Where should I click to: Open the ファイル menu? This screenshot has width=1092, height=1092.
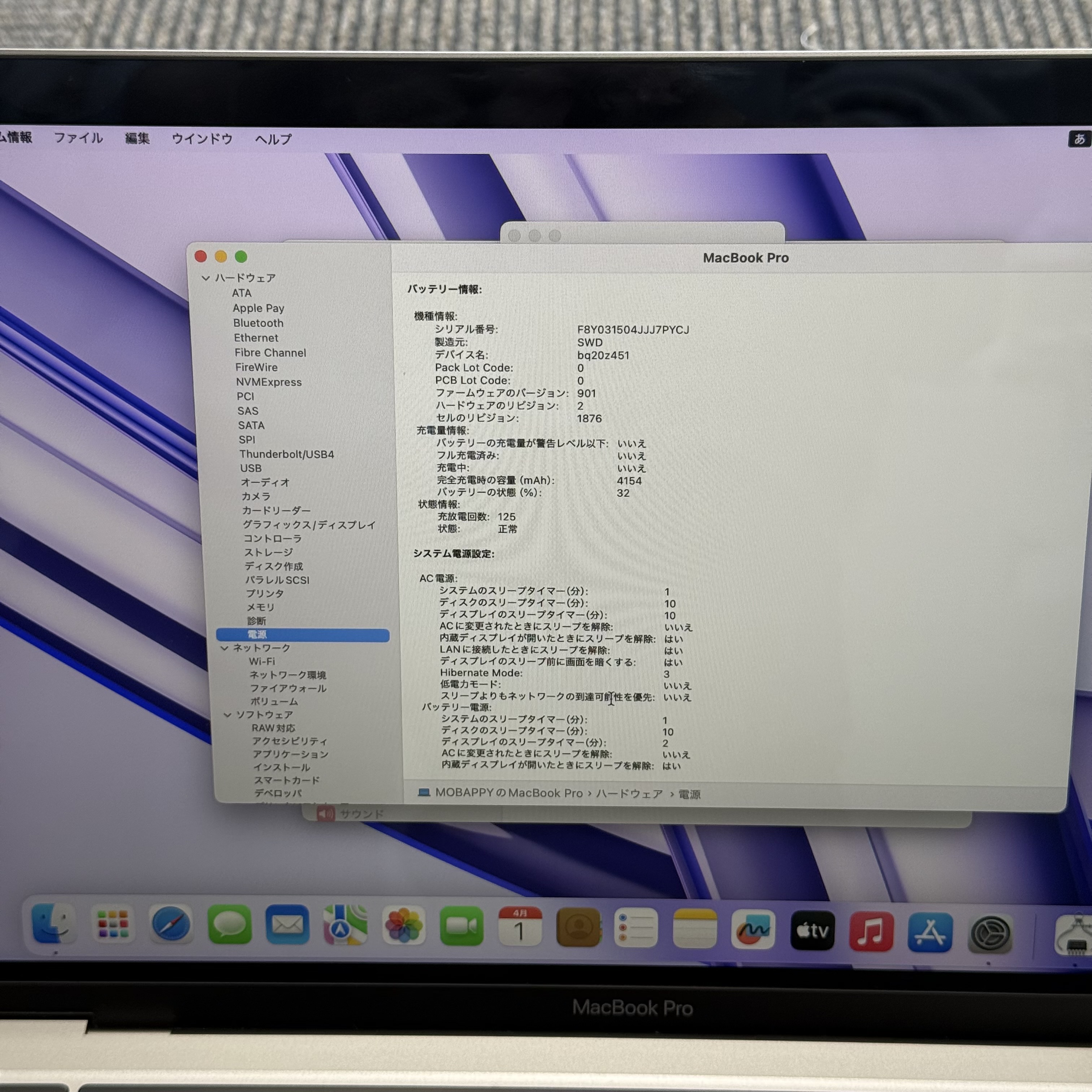[79, 138]
